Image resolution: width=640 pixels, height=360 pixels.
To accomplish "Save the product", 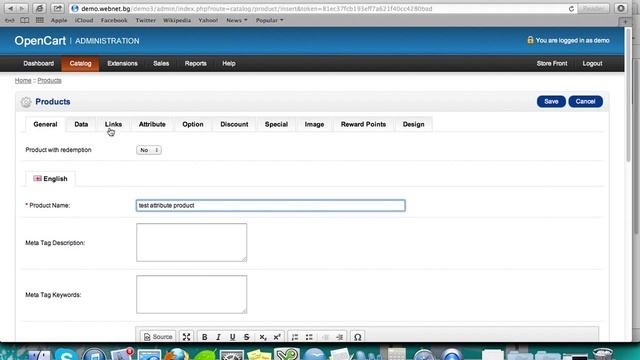I will [551, 102].
